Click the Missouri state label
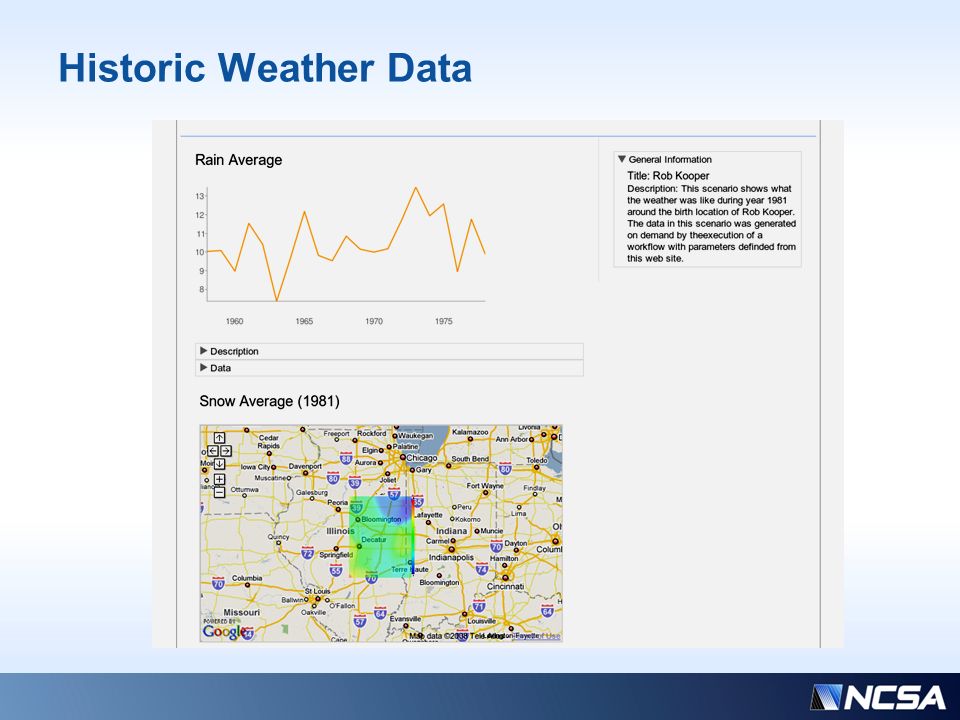Image resolution: width=960 pixels, height=720 pixels. coord(242,612)
